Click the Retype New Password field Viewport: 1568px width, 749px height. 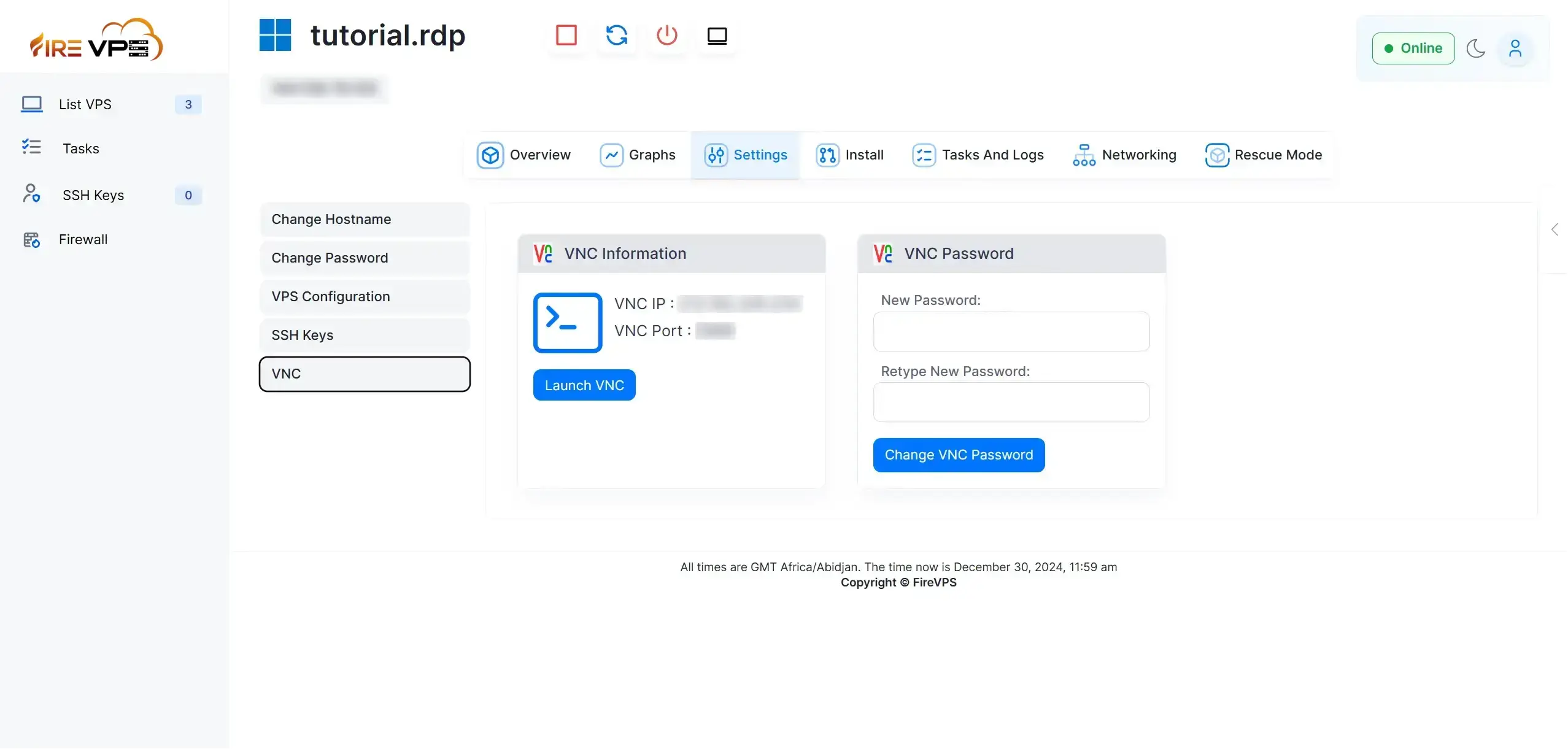click(1011, 402)
